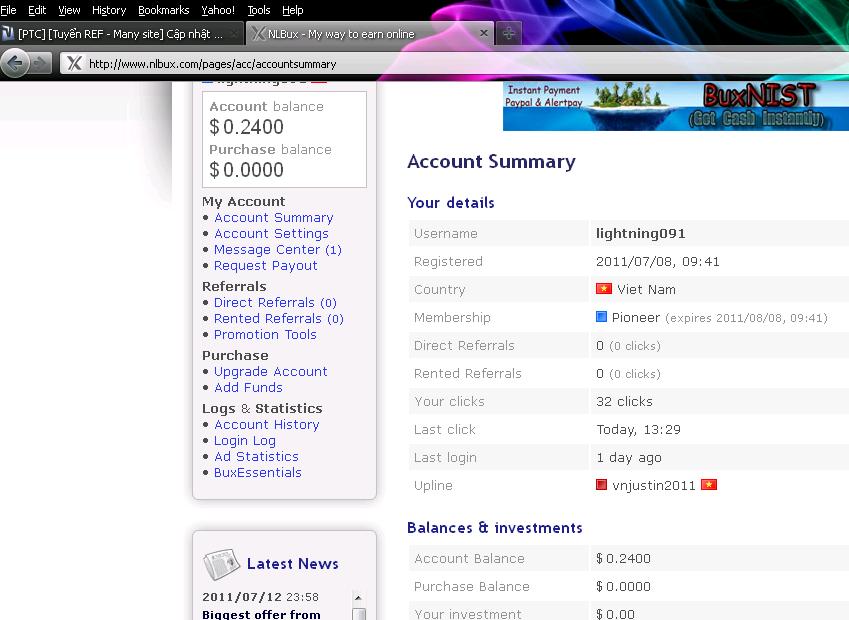Open the Yahoo! menu
This screenshot has width=849, height=620.
click(218, 10)
